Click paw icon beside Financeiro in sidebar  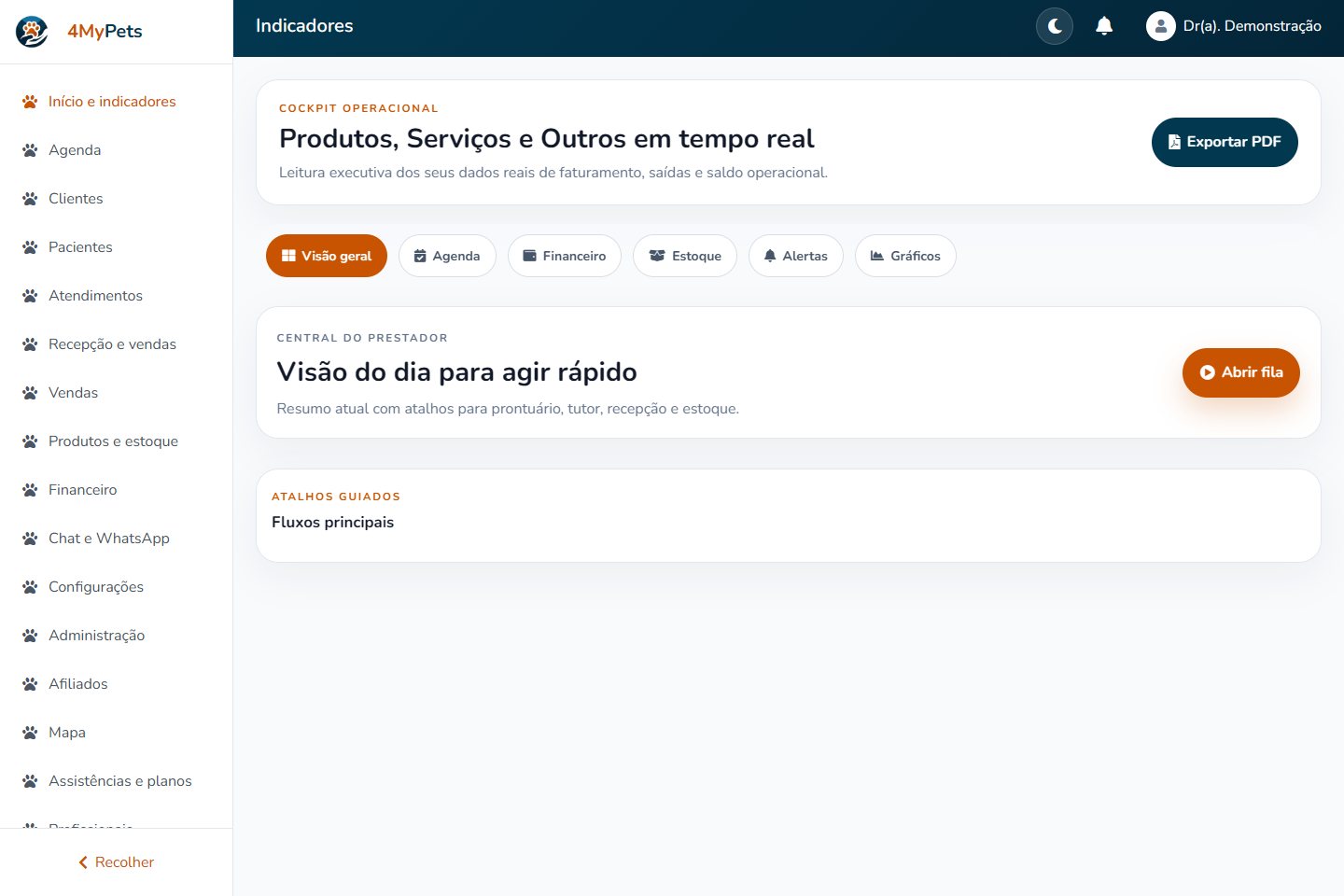(x=30, y=490)
